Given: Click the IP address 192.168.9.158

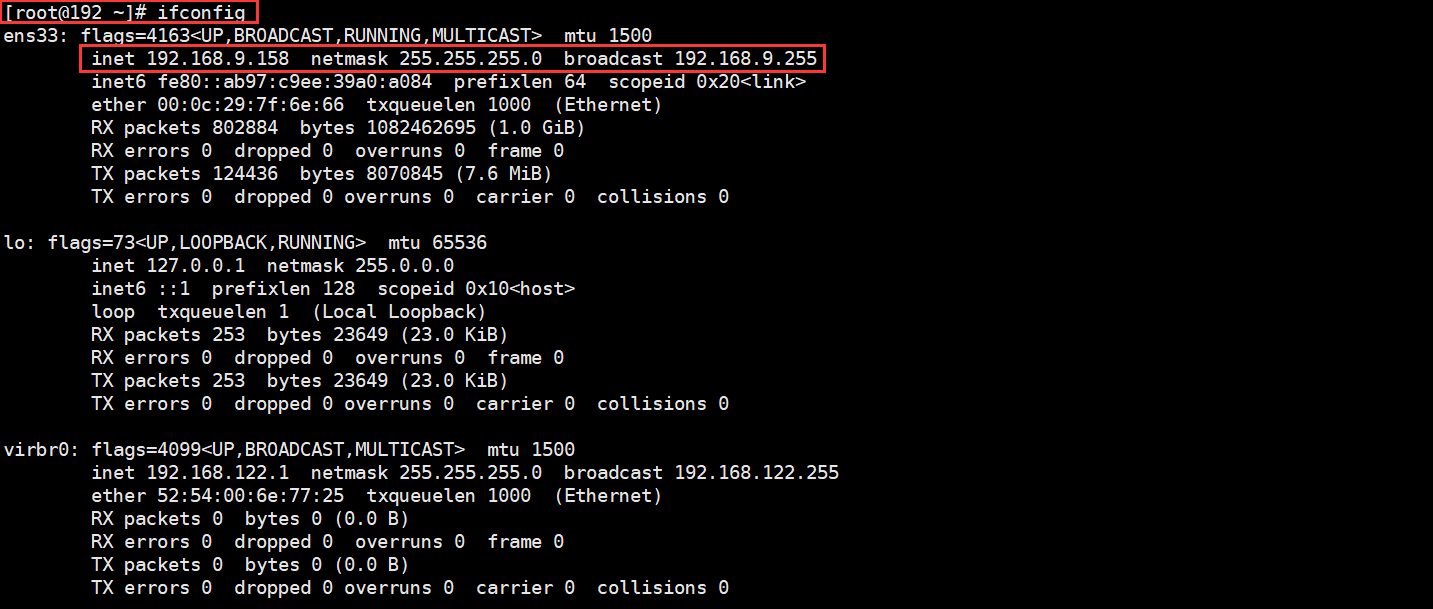Looking at the screenshot, I should [217, 59].
